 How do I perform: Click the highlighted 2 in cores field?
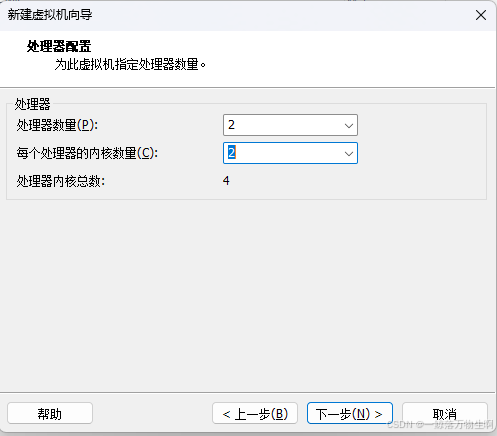[232, 153]
